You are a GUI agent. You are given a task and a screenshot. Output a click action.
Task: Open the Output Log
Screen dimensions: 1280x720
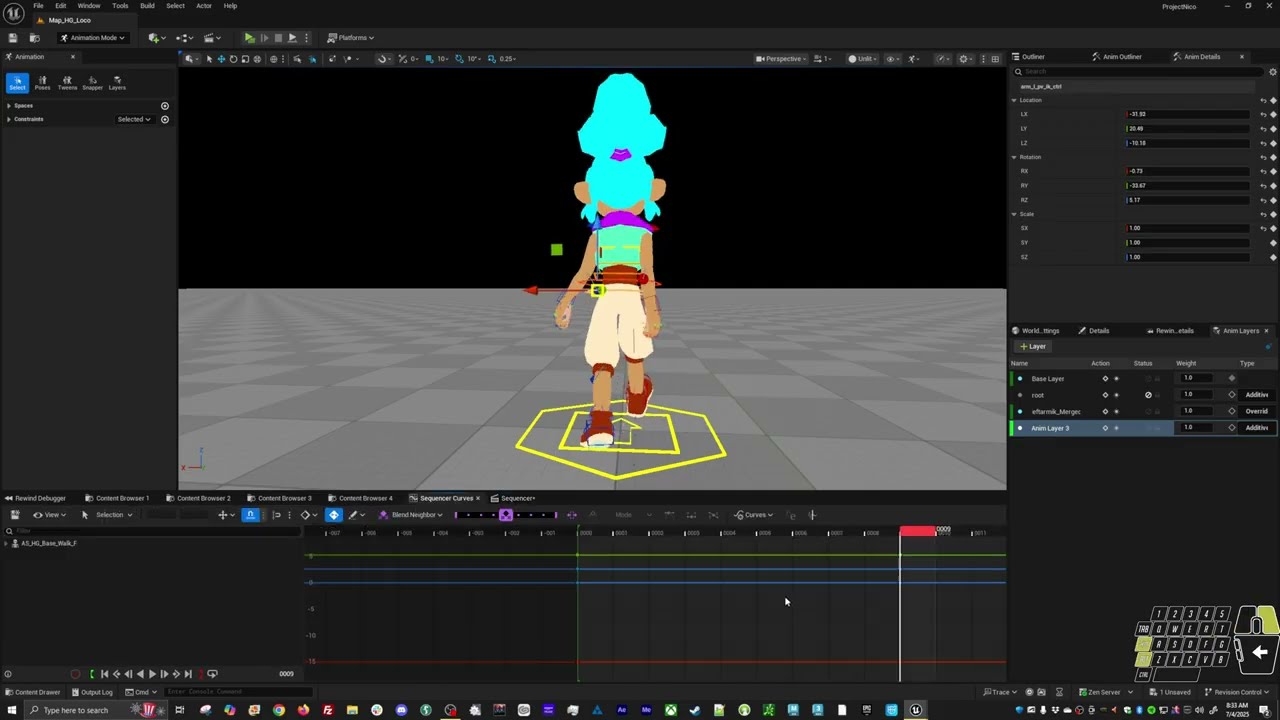click(x=92, y=692)
